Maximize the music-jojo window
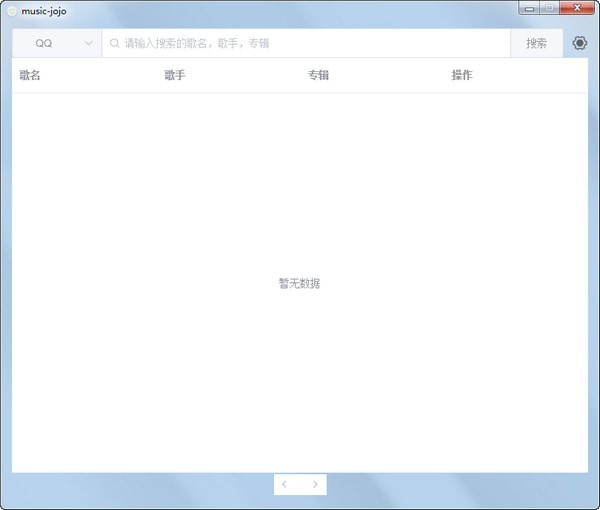The width and height of the screenshot is (600, 510). (x=550, y=8)
